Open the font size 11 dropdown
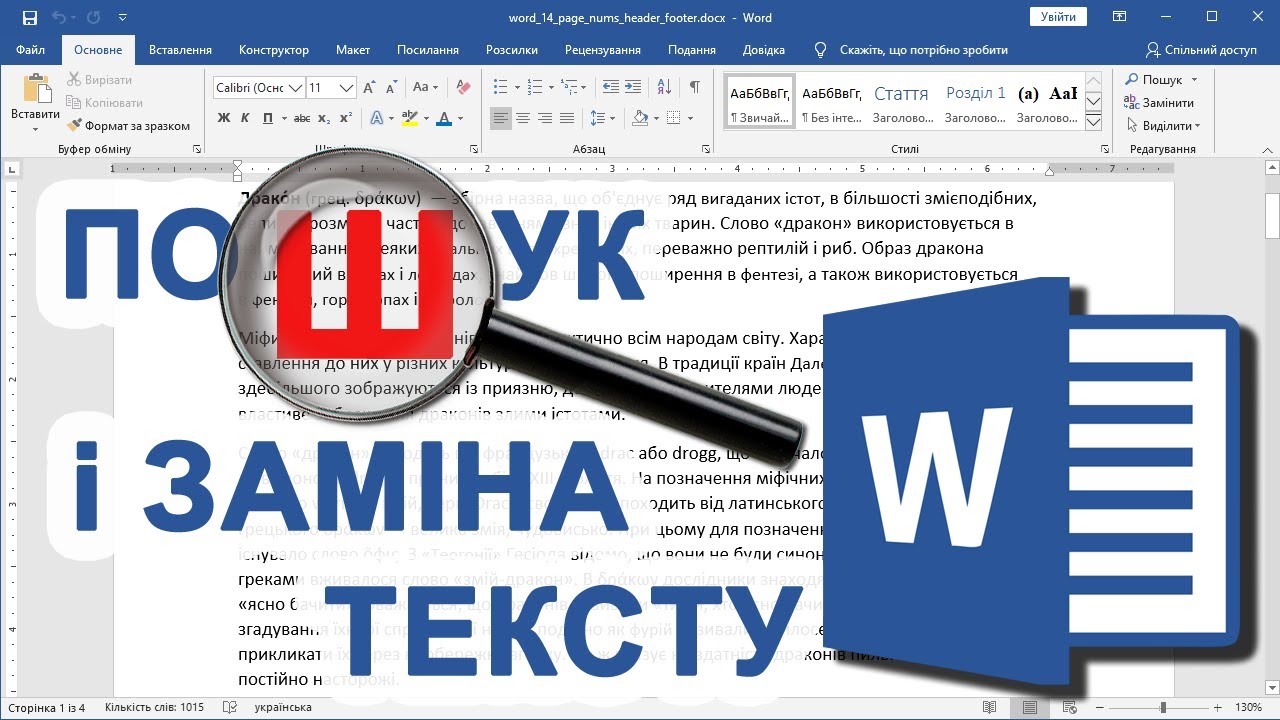Viewport: 1280px width, 720px height. tap(347, 88)
